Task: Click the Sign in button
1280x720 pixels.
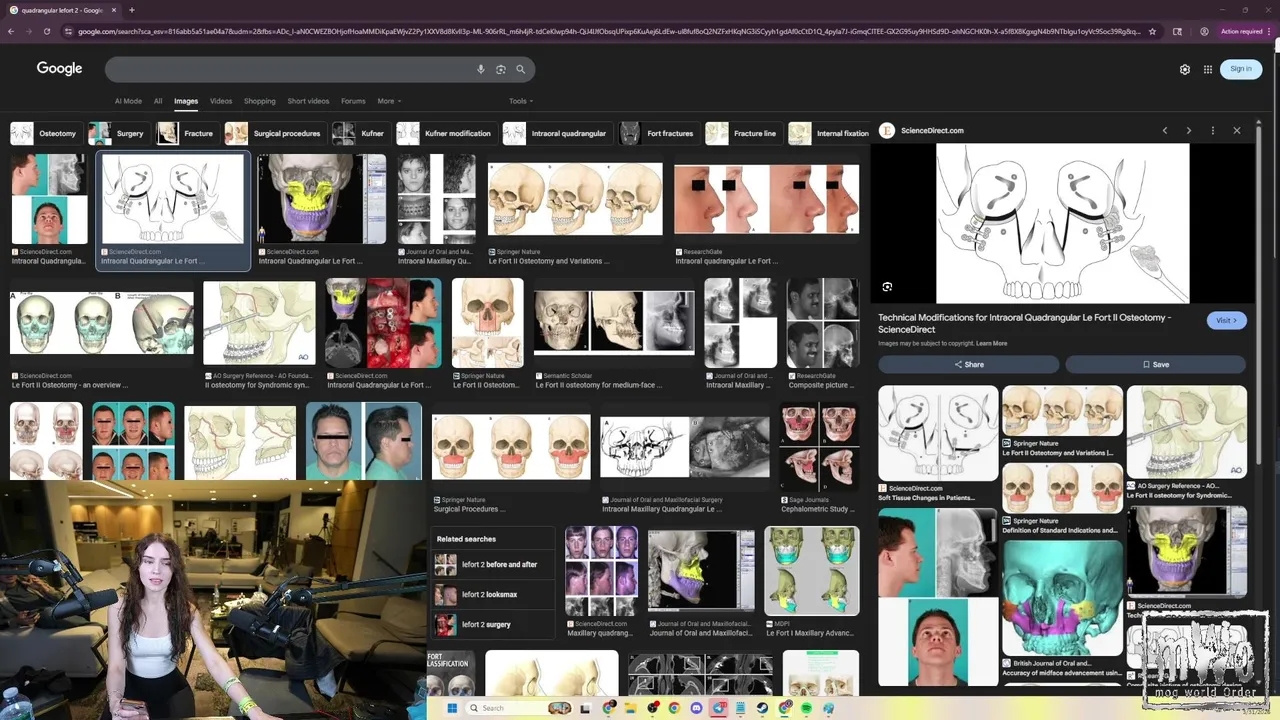Action: pos(1241,69)
